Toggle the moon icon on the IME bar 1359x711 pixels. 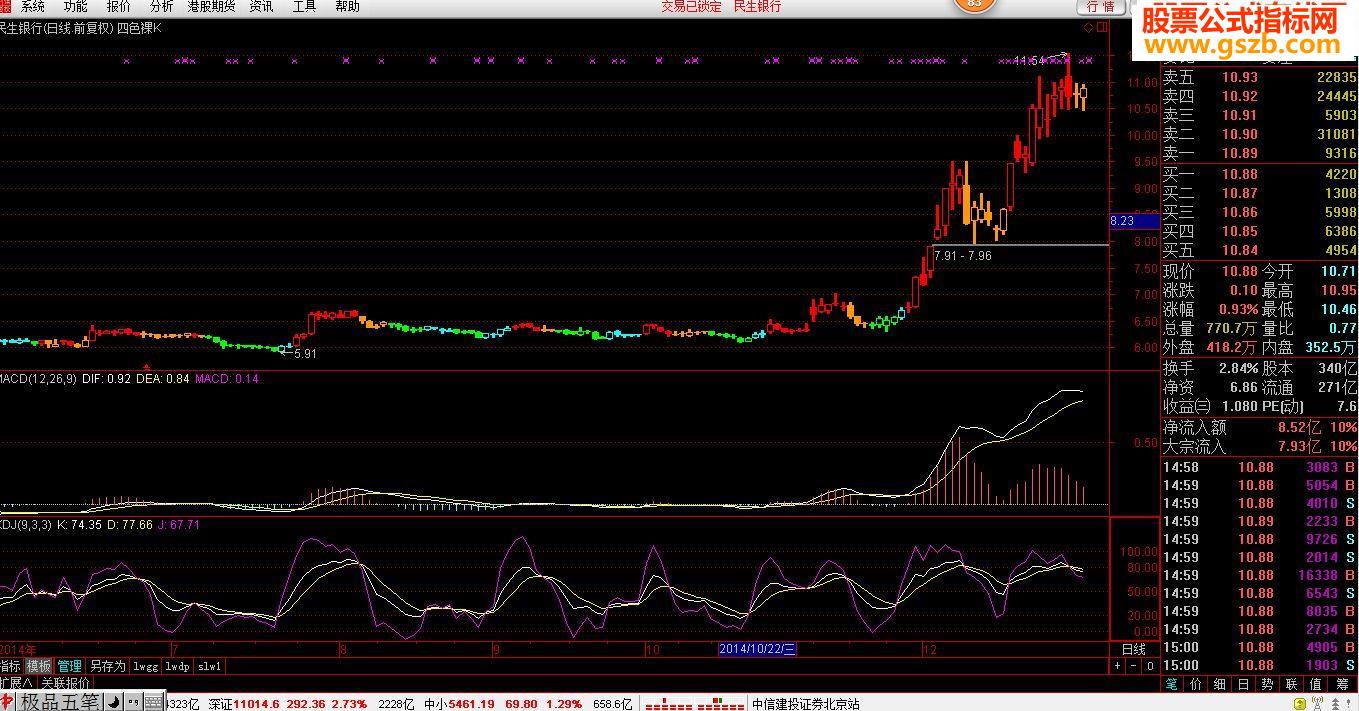pyautogui.click(x=113, y=702)
